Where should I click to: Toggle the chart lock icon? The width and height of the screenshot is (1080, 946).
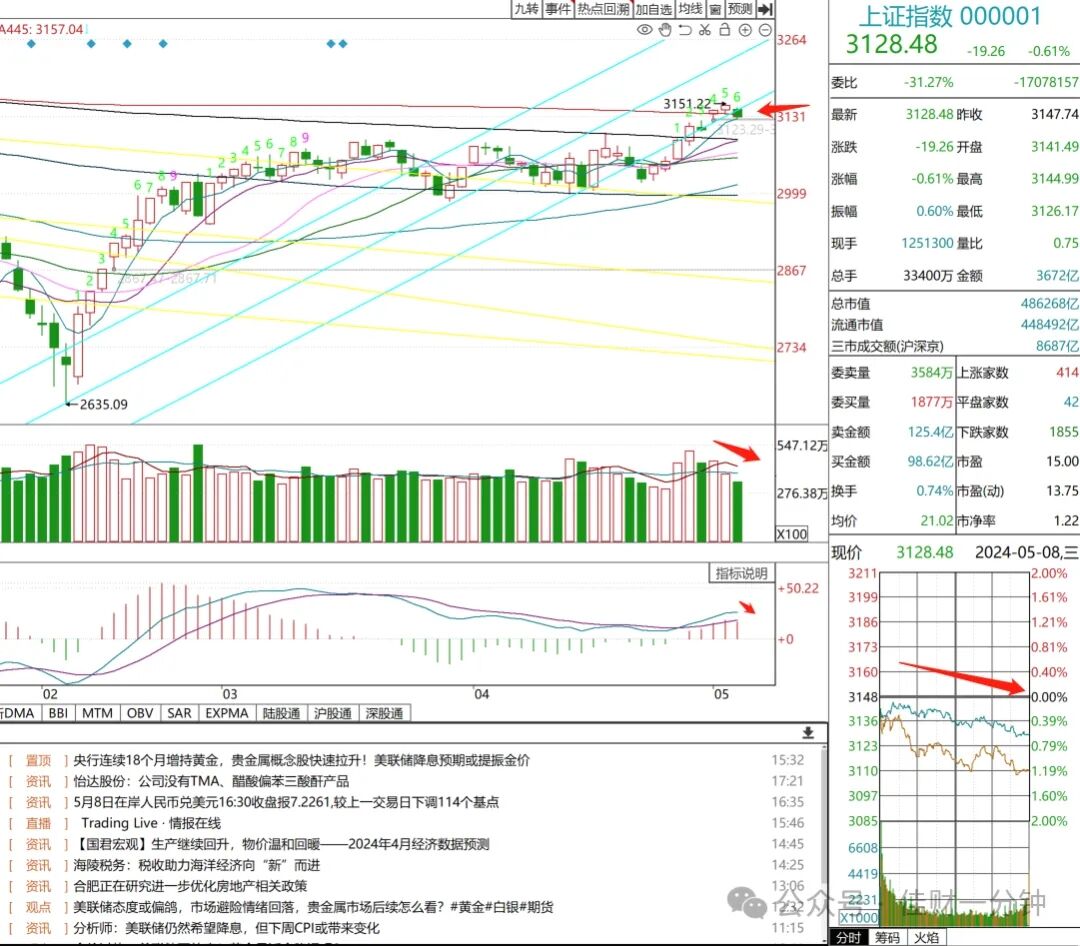tap(725, 29)
